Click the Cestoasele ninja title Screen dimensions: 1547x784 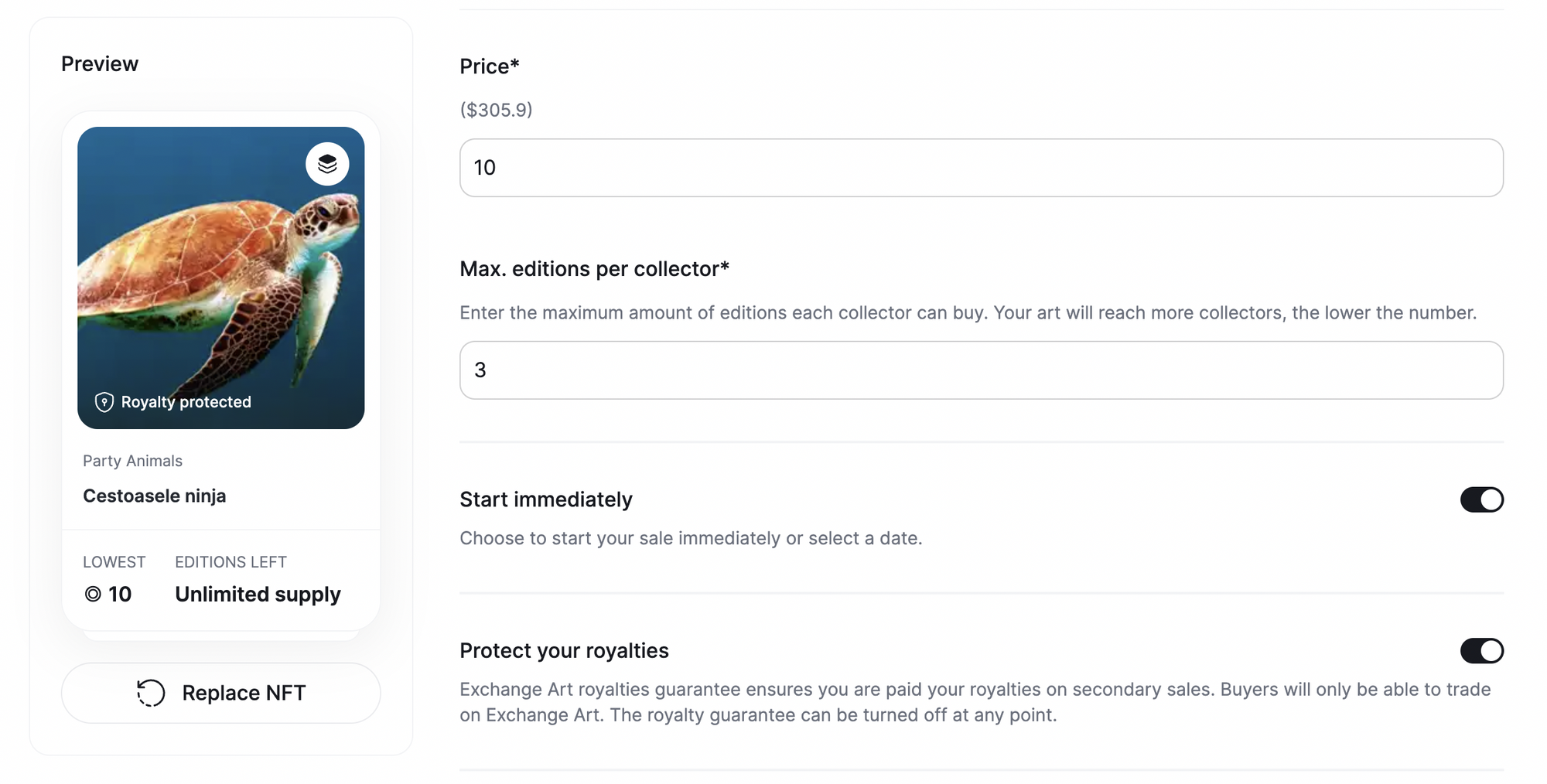pyautogui.click(x=155, y=496)
